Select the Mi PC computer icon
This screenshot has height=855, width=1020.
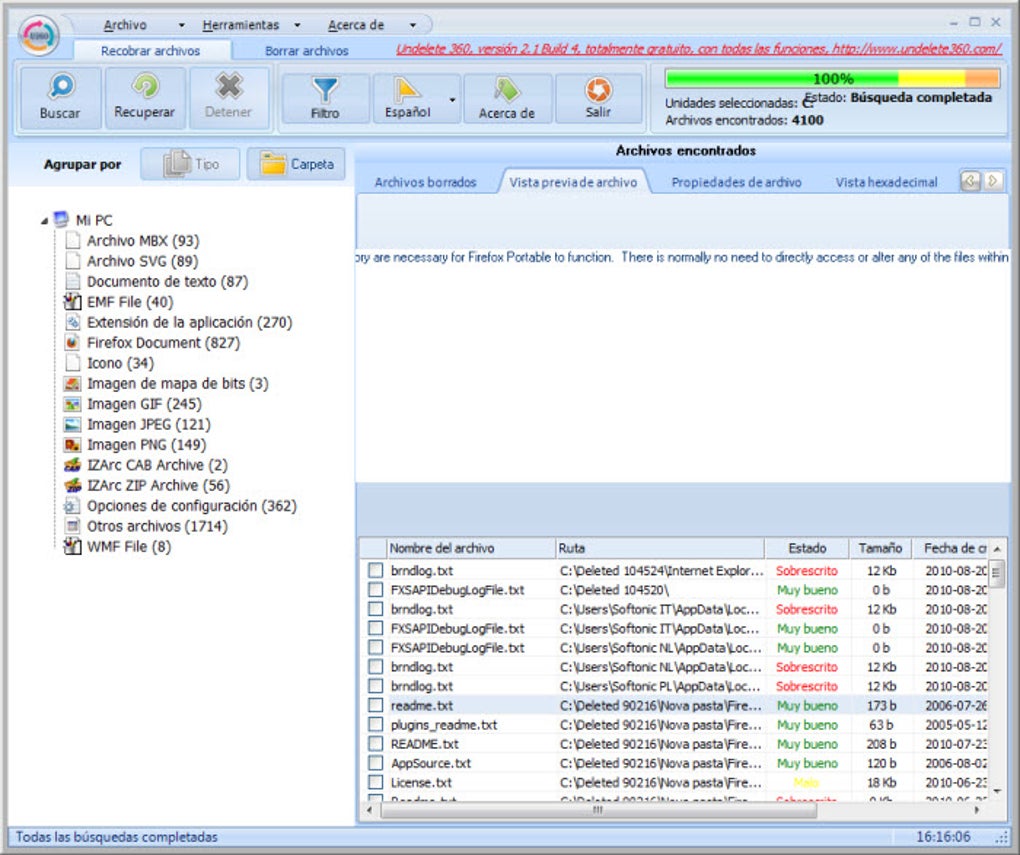(62, 219)
